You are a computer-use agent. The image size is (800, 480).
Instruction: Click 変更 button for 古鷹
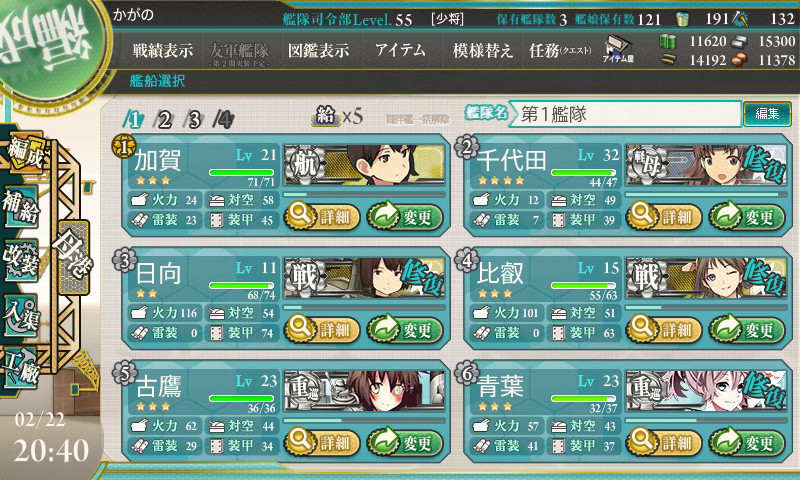click(x=405, y=442)
